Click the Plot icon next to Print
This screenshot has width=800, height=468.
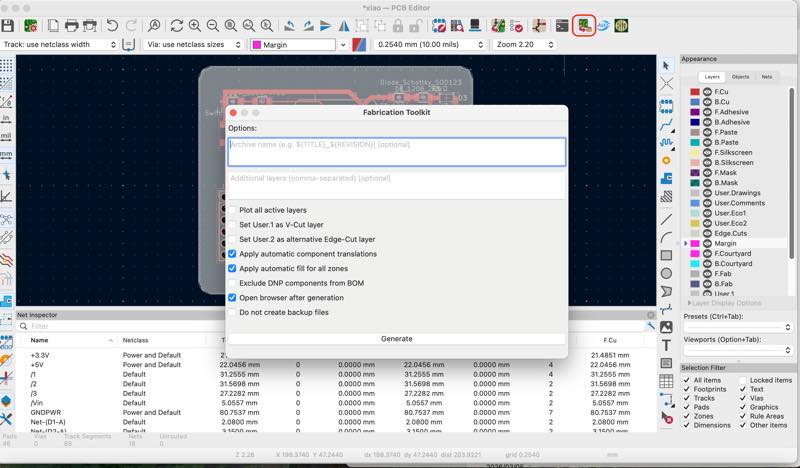click(x=90, y=26)
